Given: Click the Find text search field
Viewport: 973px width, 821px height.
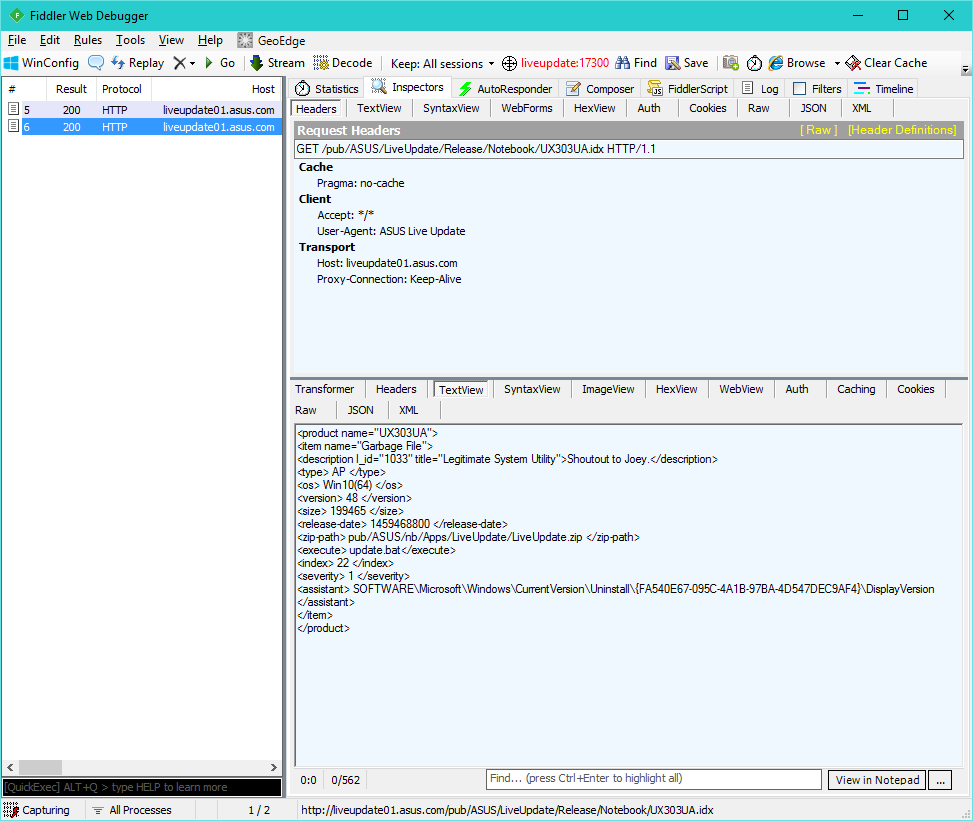Looking at the screenshot, I should 654,779.
